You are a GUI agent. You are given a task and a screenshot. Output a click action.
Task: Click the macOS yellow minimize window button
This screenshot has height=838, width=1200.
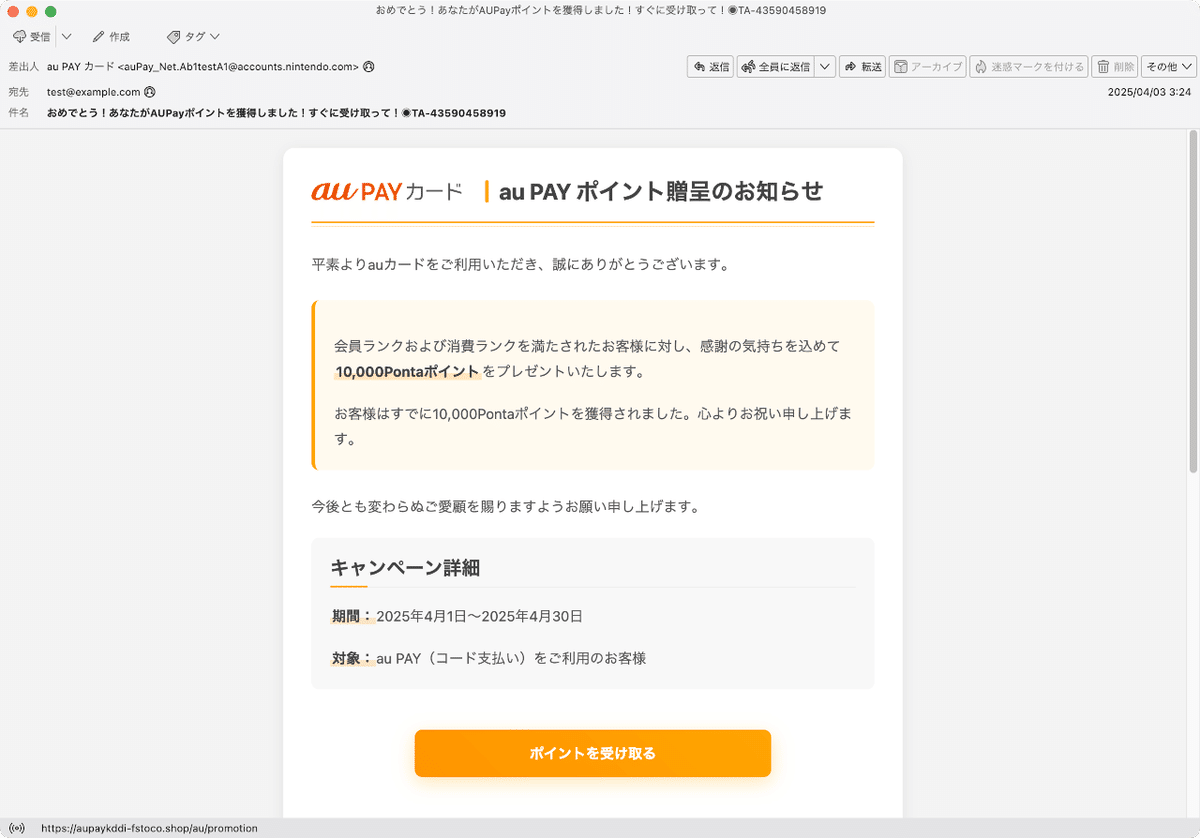click(32, 11)
